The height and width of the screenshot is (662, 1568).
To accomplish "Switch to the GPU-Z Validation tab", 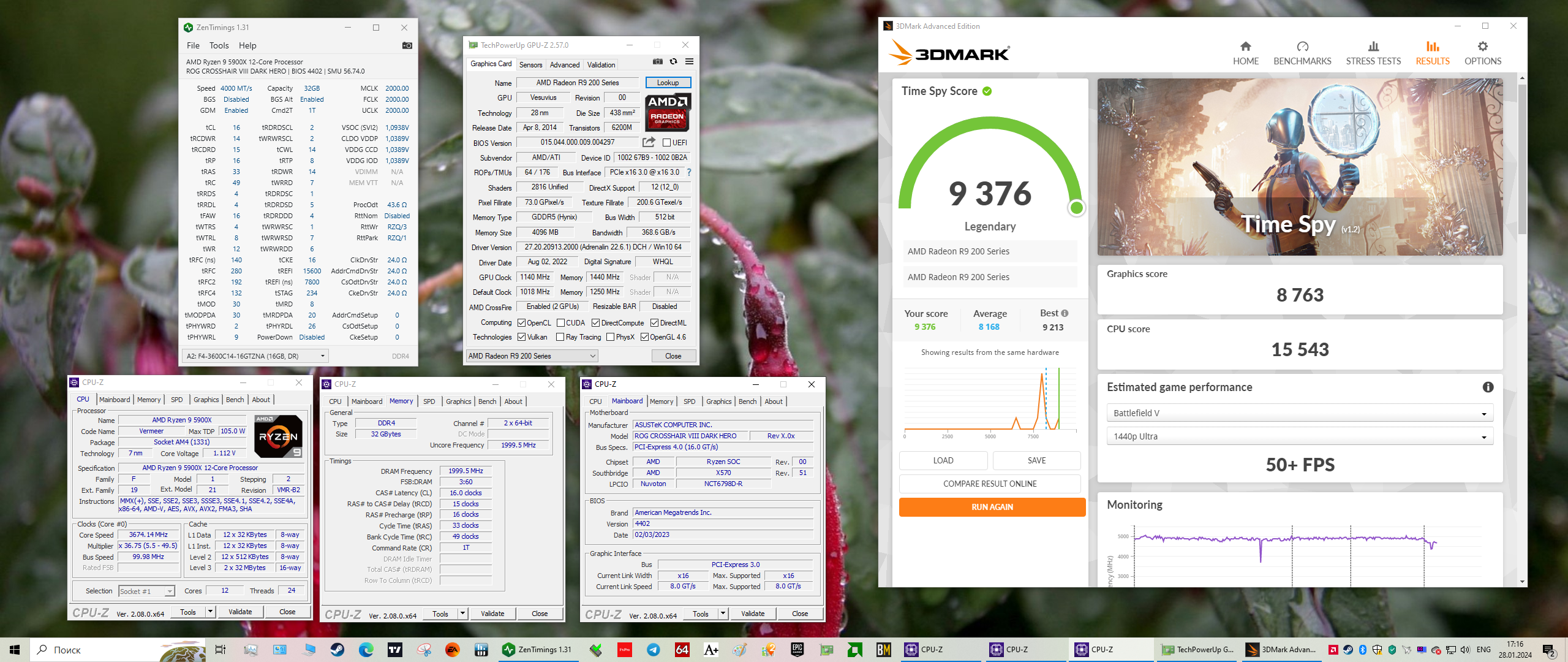I will click(601, 65).
